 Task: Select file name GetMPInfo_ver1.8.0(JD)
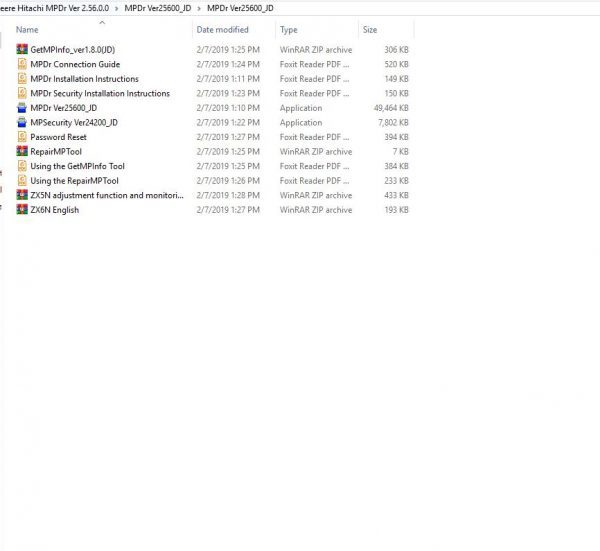coord(73,50)
